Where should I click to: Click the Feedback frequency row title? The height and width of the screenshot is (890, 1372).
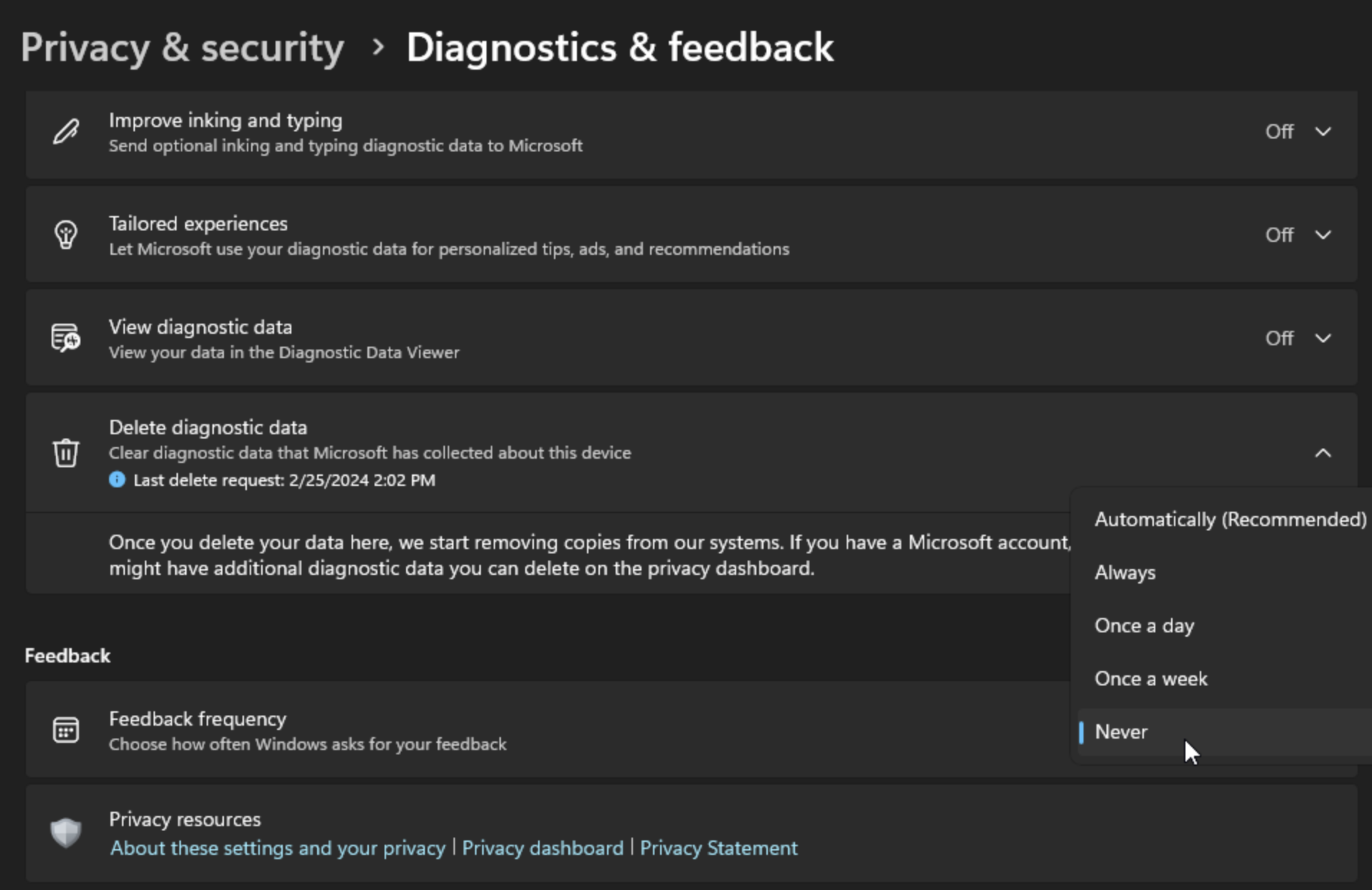pos(197,719)
